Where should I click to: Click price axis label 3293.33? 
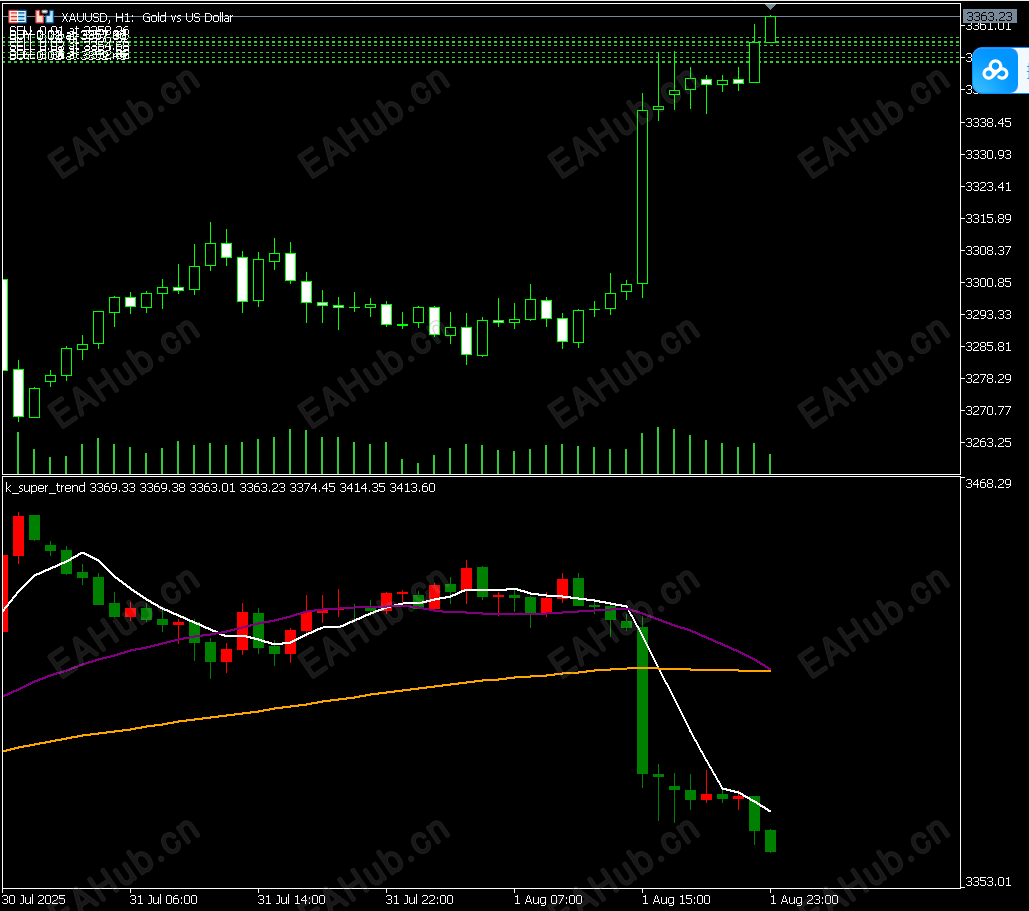(x=989, y=314)
